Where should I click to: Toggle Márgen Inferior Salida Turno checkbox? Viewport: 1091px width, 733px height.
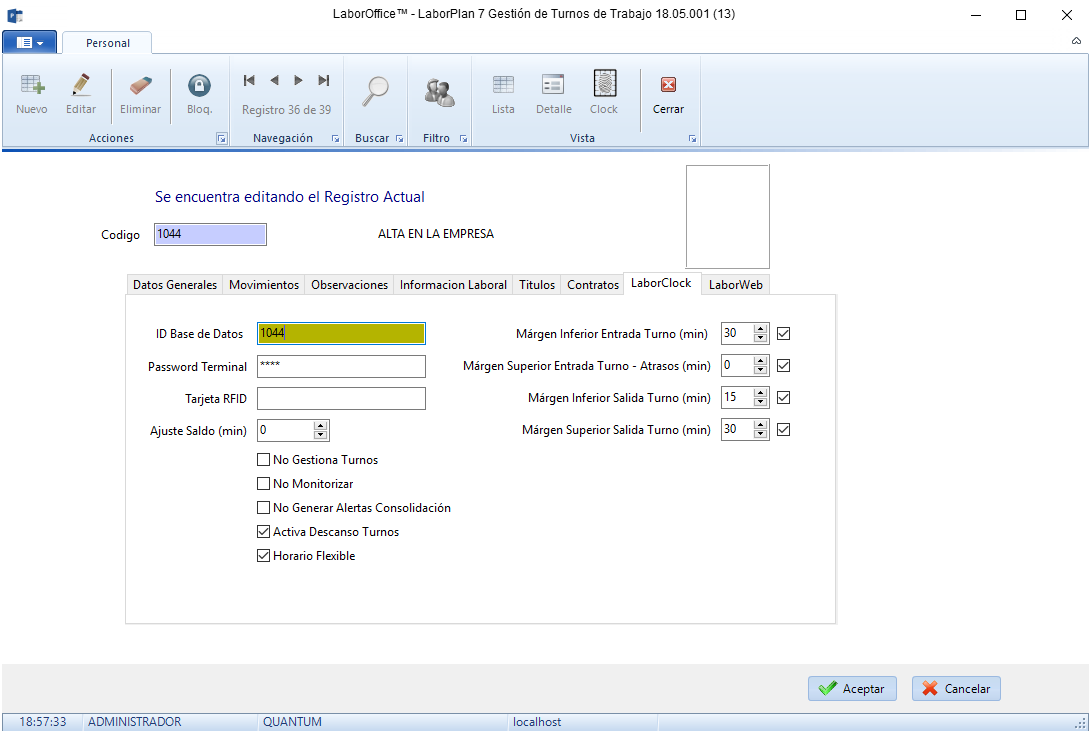[x=783, y=397]
